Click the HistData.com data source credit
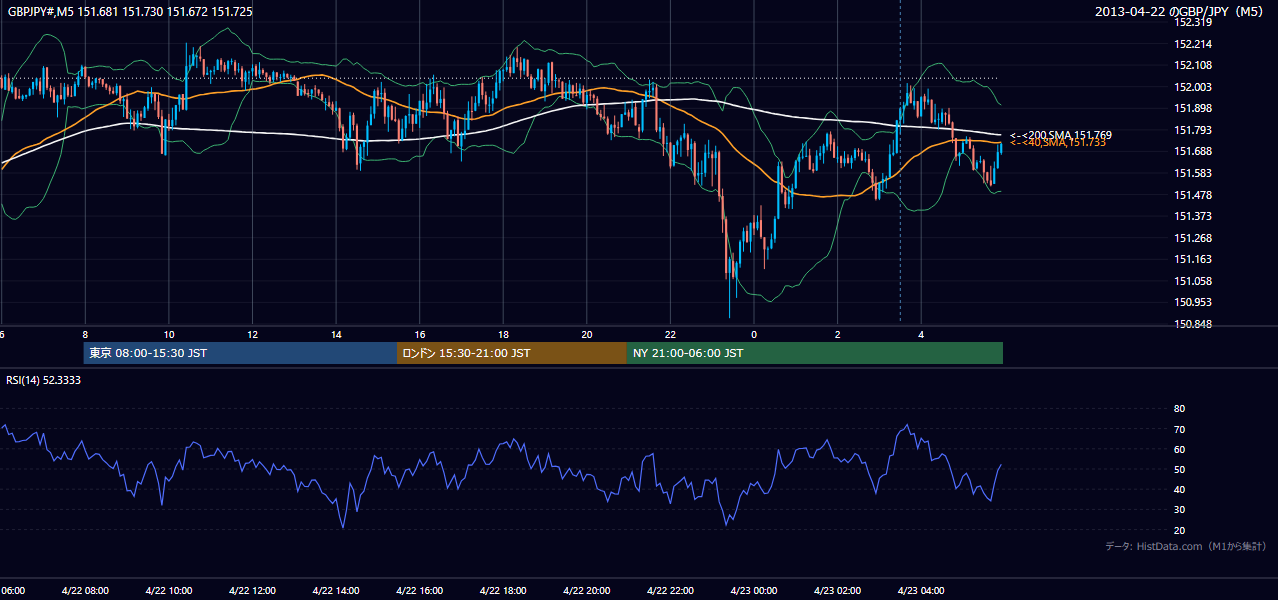 point(1186,547)
